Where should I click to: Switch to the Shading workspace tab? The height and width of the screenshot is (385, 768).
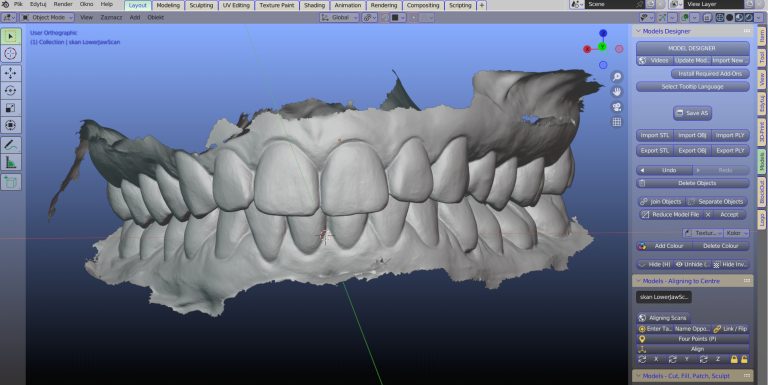[x=314, y=5]
